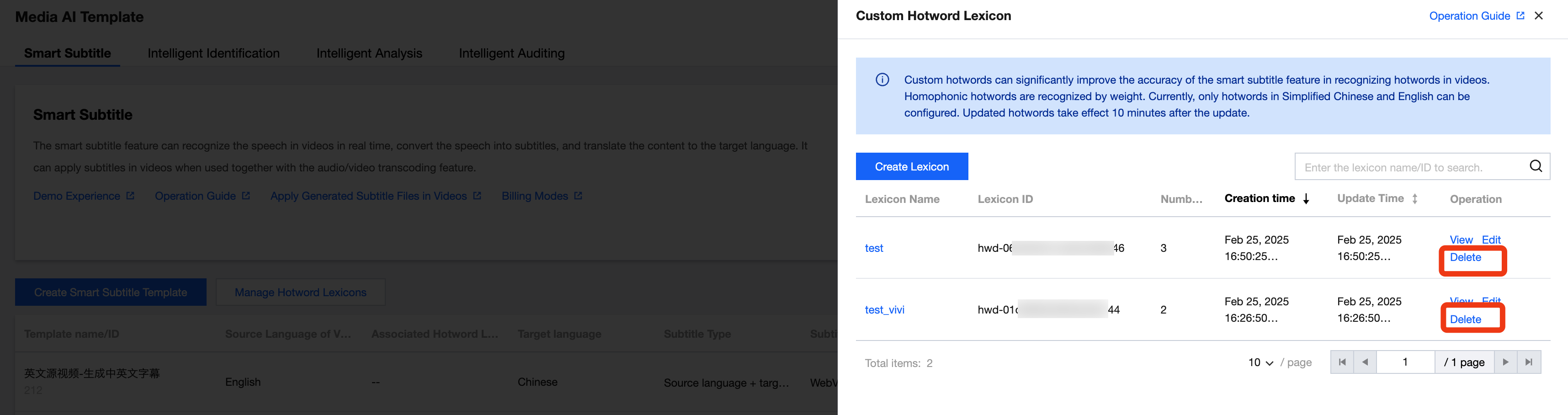Image resolution: width=1568 pixels, height=415 pixels.
Task: View the test lexicon details
Action: coord(1461,240)
